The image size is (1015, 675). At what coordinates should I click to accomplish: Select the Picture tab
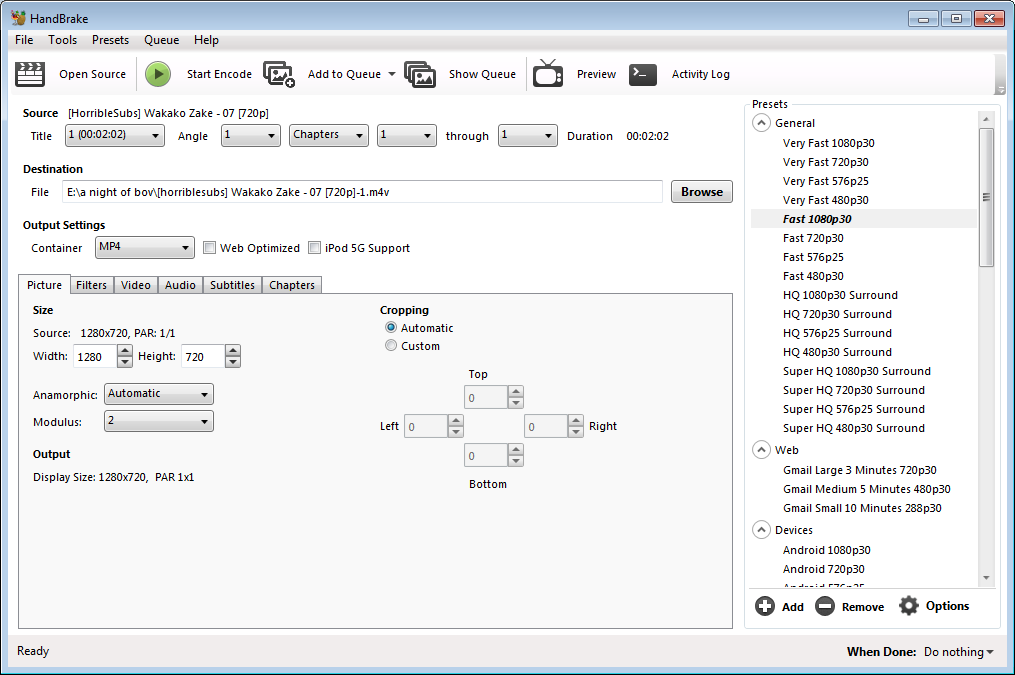(45, 285)
